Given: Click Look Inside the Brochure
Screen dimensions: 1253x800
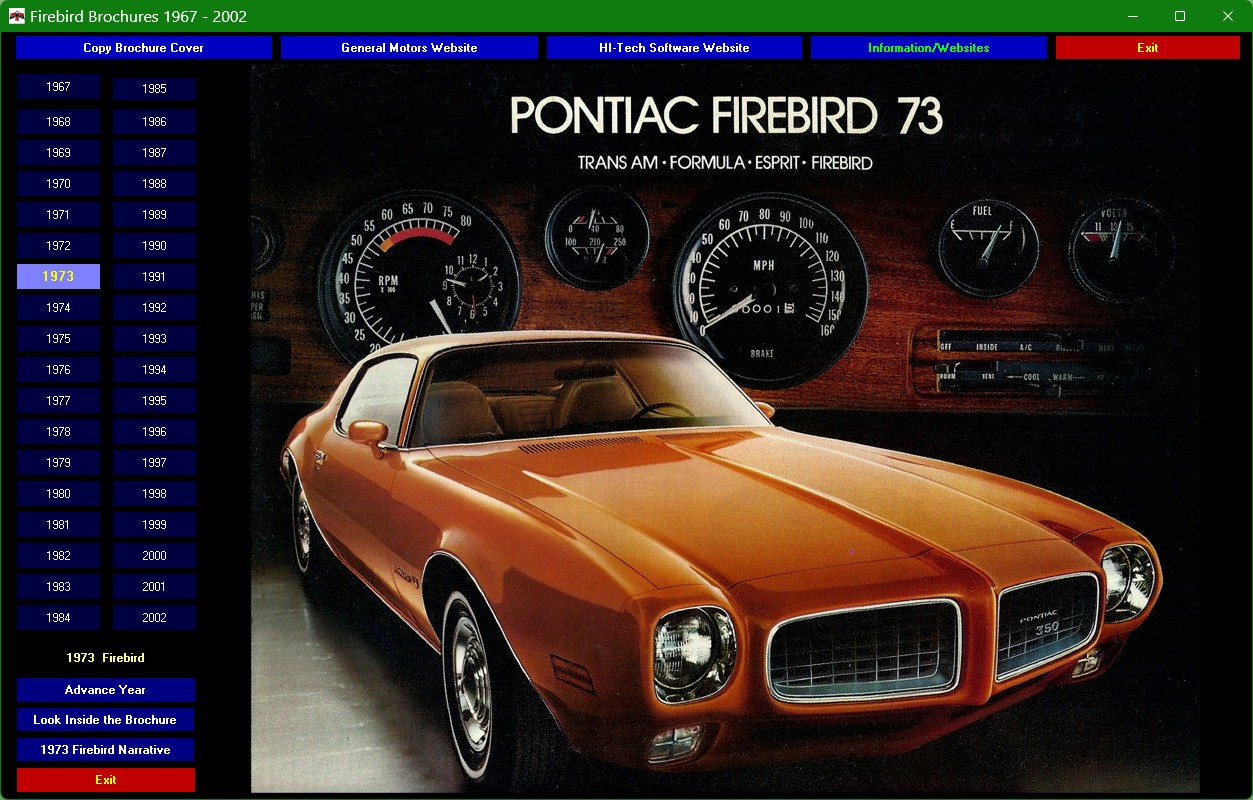Looking at the screenshot, I should pos(105,720).
